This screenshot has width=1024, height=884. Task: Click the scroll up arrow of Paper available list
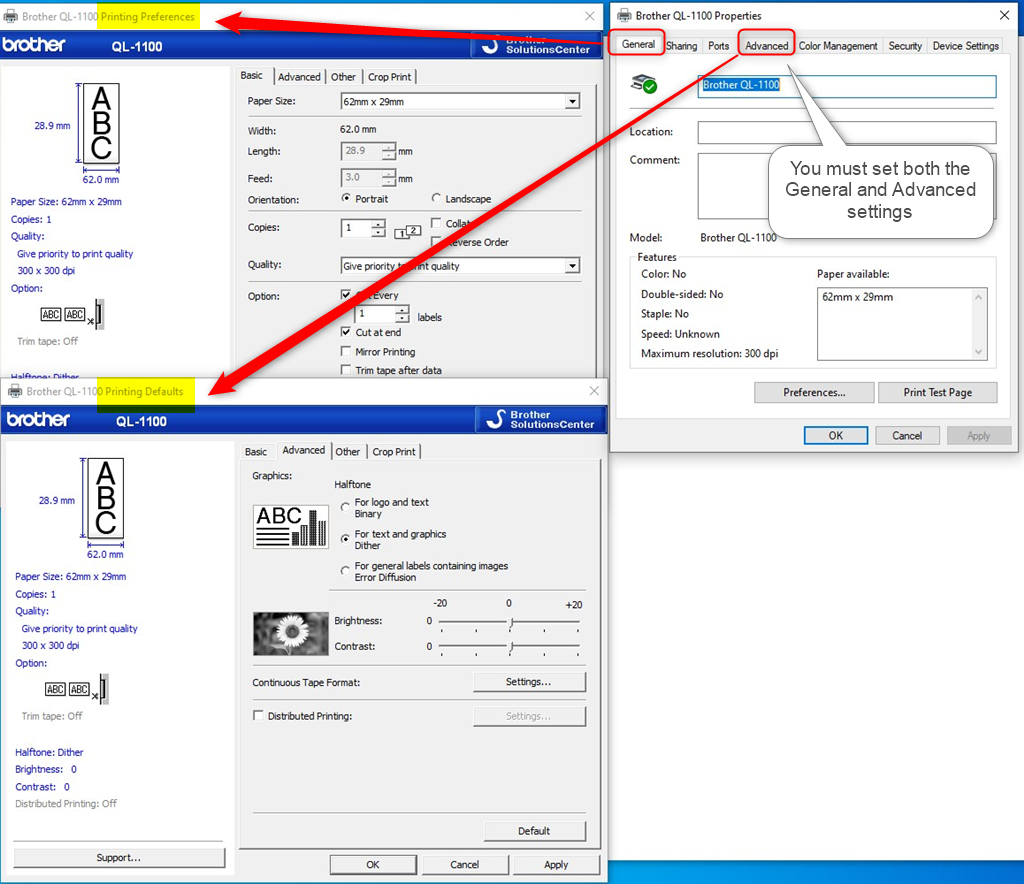pos(978,297)
